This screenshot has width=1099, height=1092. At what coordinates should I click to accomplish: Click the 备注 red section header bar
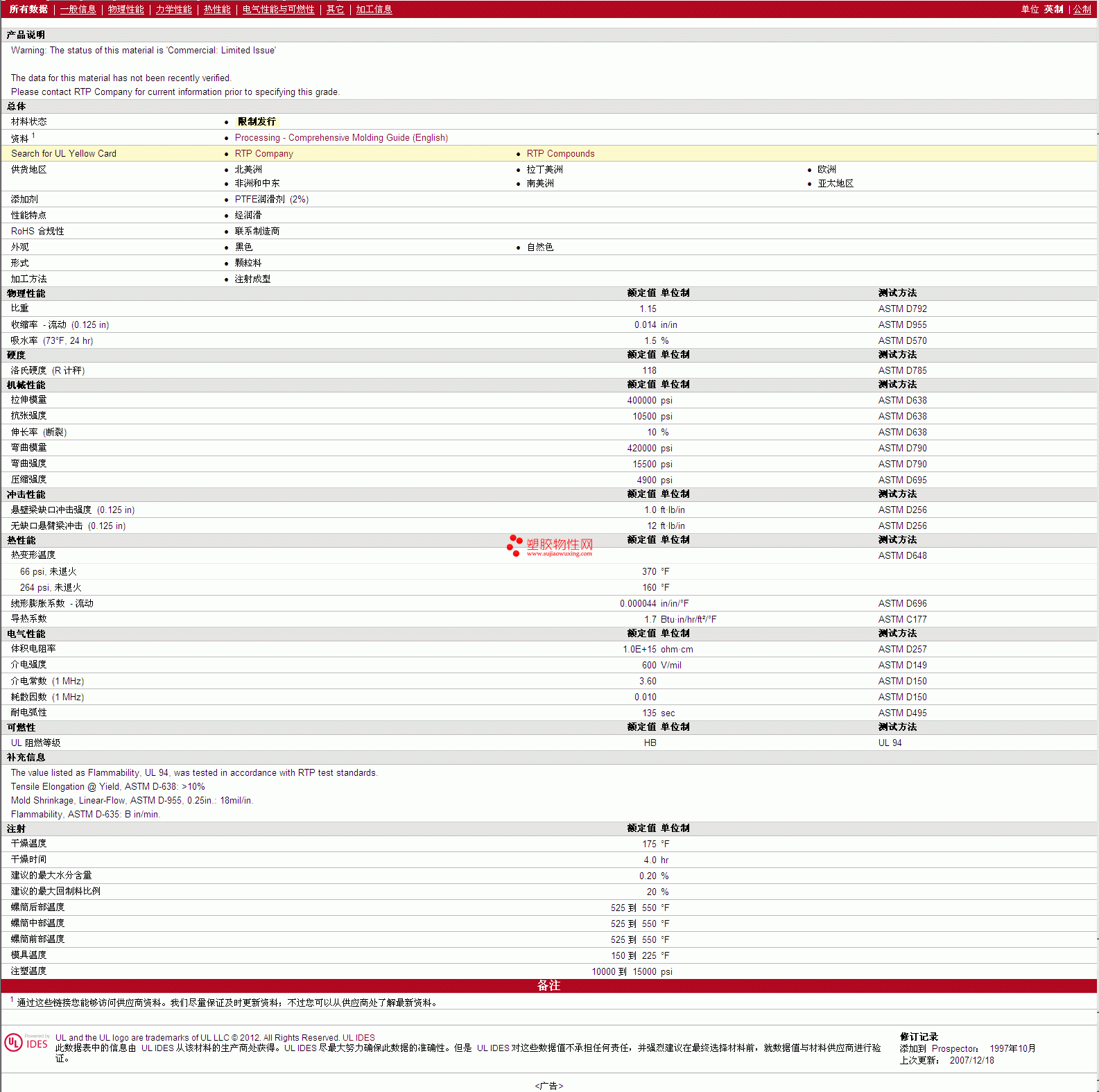(548, 986)
